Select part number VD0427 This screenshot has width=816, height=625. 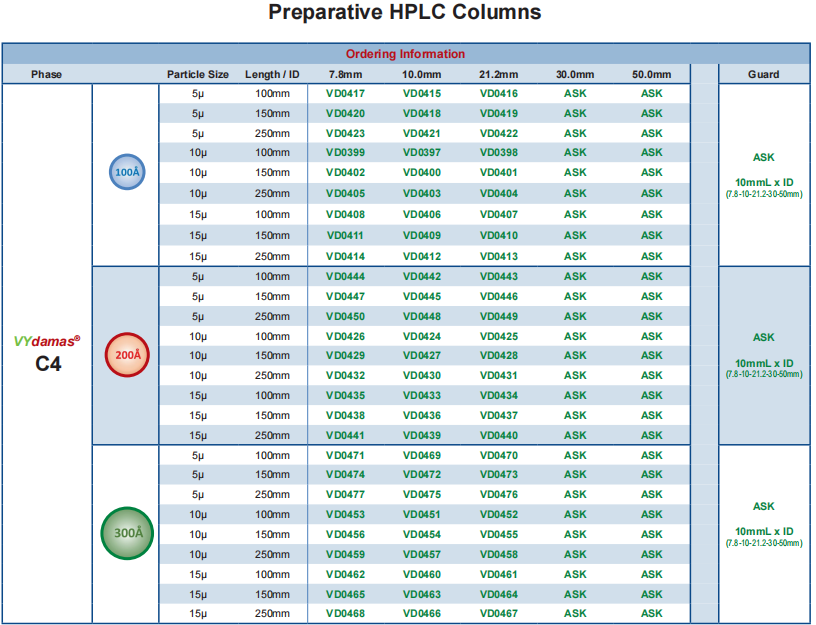(x=422, y=355)
